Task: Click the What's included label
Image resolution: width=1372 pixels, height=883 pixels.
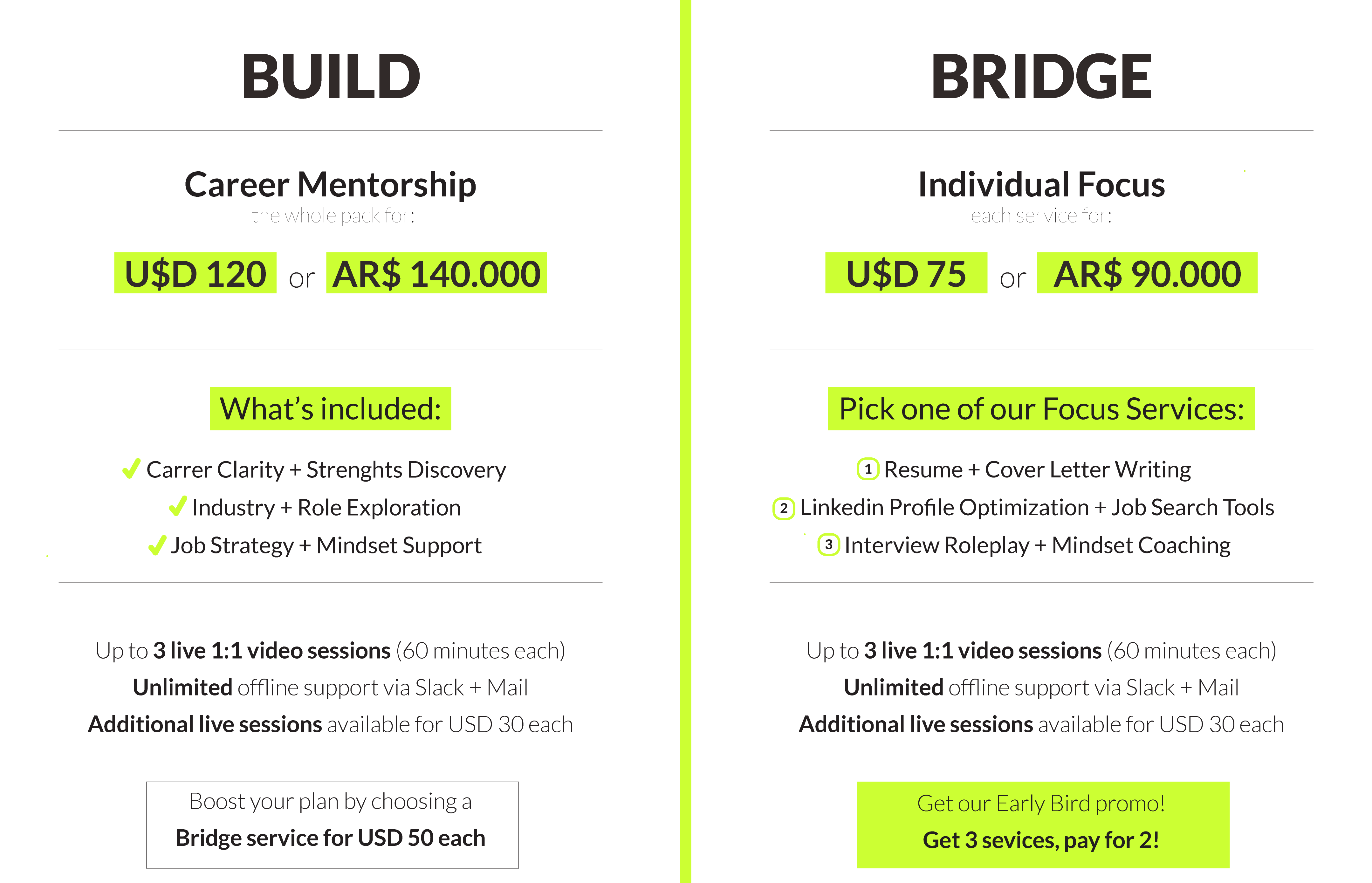Action: 330,409
